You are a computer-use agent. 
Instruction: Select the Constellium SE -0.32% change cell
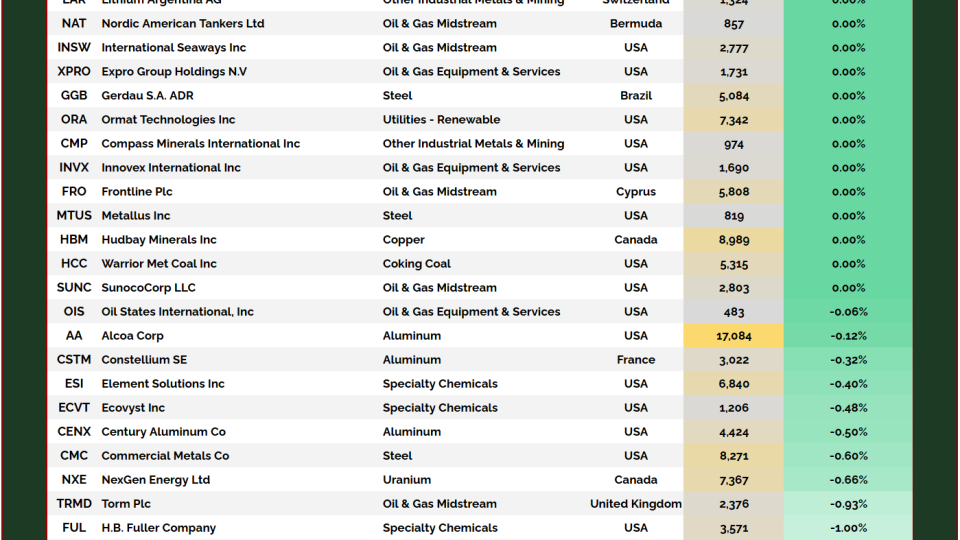(848, 360)
